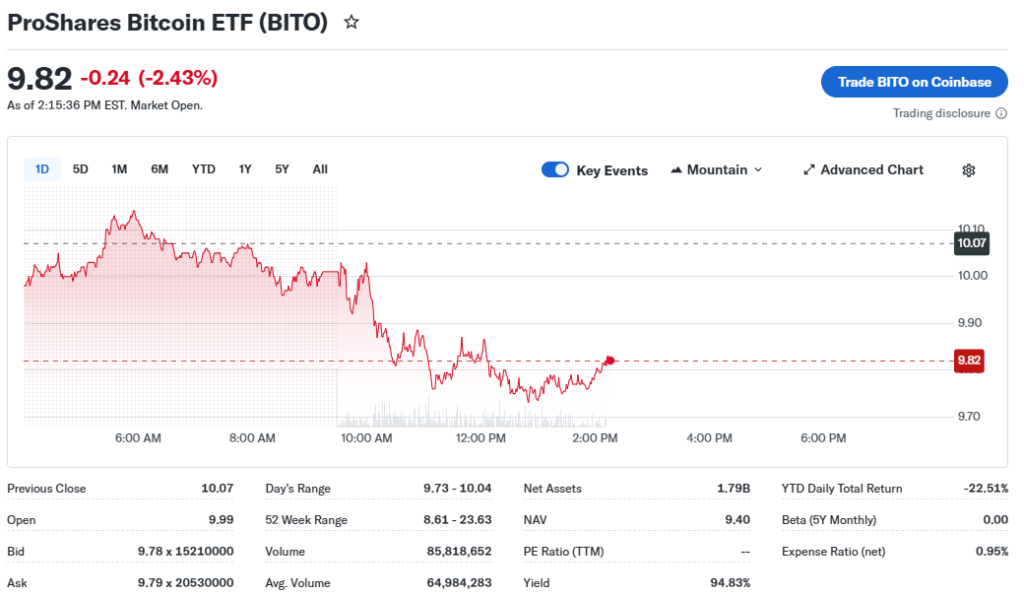Toggle the Key Events switch off
Screen dimensions: 1024x596
(x=555, y=170)
